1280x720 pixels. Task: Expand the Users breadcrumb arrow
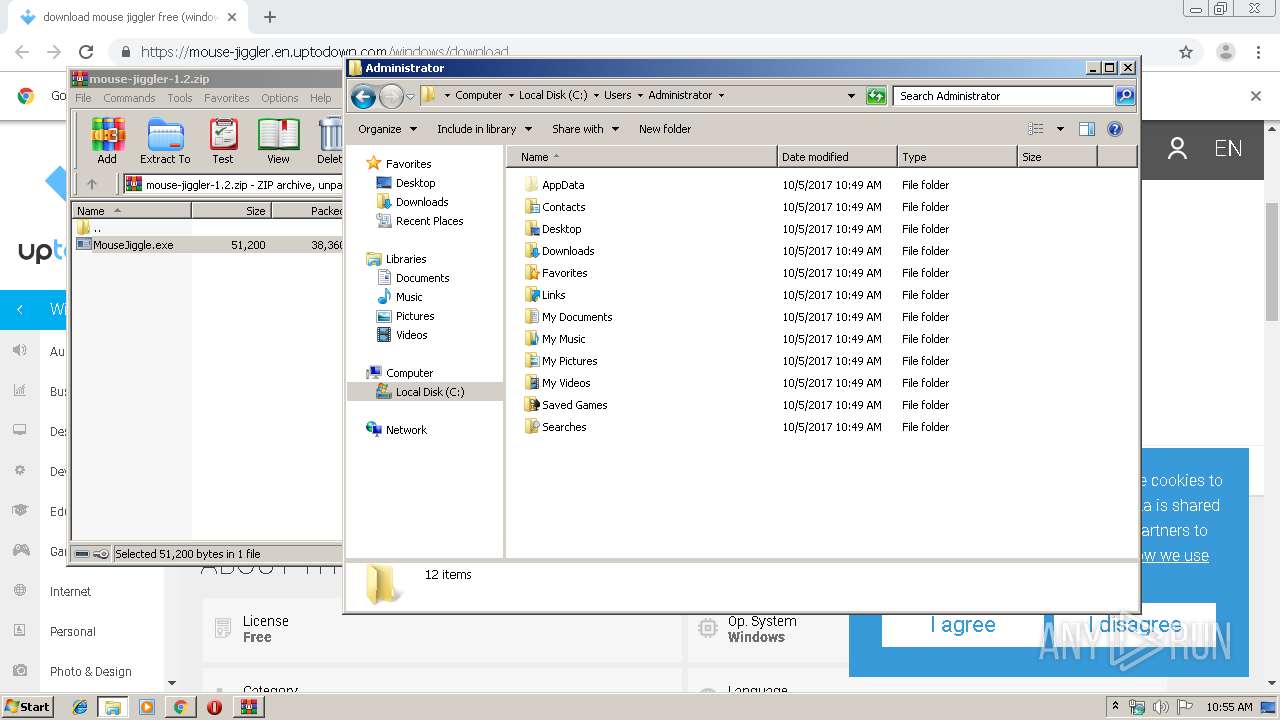pyautogui.click(x=639, y=96)
